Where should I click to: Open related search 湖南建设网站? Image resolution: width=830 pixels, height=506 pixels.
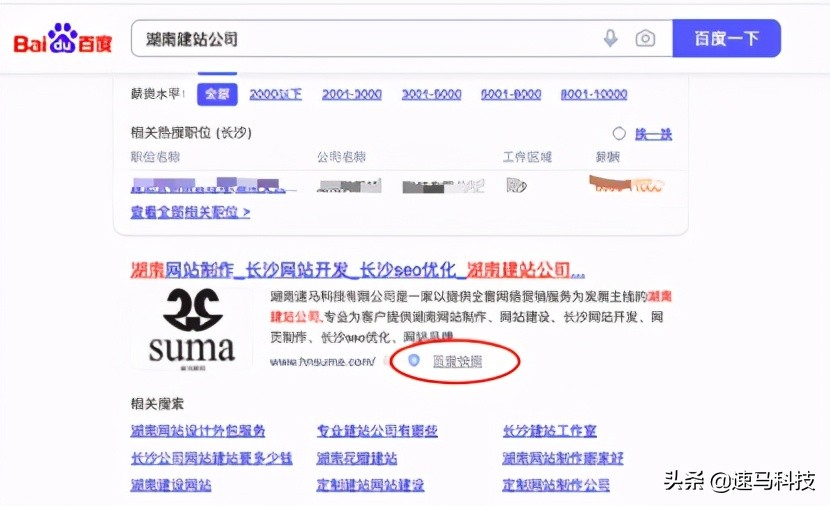pyautogui.click(x=170, y=484)
